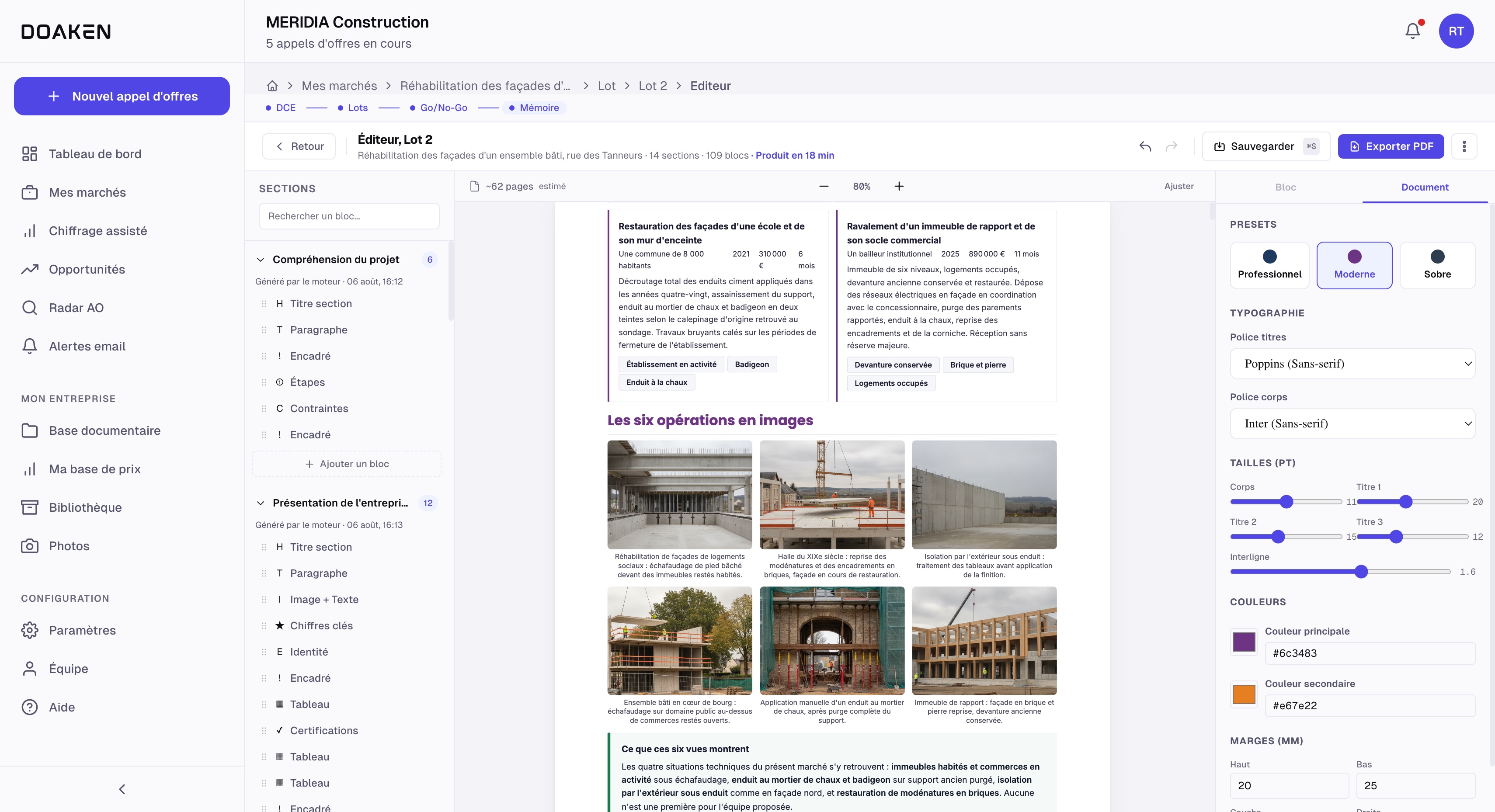Click the Sauvegarder button

click(1266, 146)
